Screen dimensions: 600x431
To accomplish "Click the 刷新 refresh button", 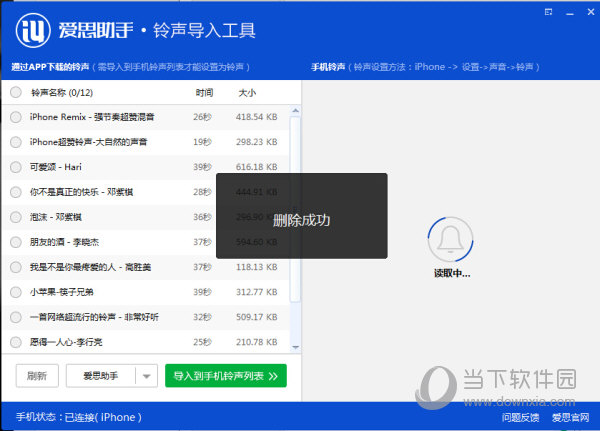I will click(37, 376).
